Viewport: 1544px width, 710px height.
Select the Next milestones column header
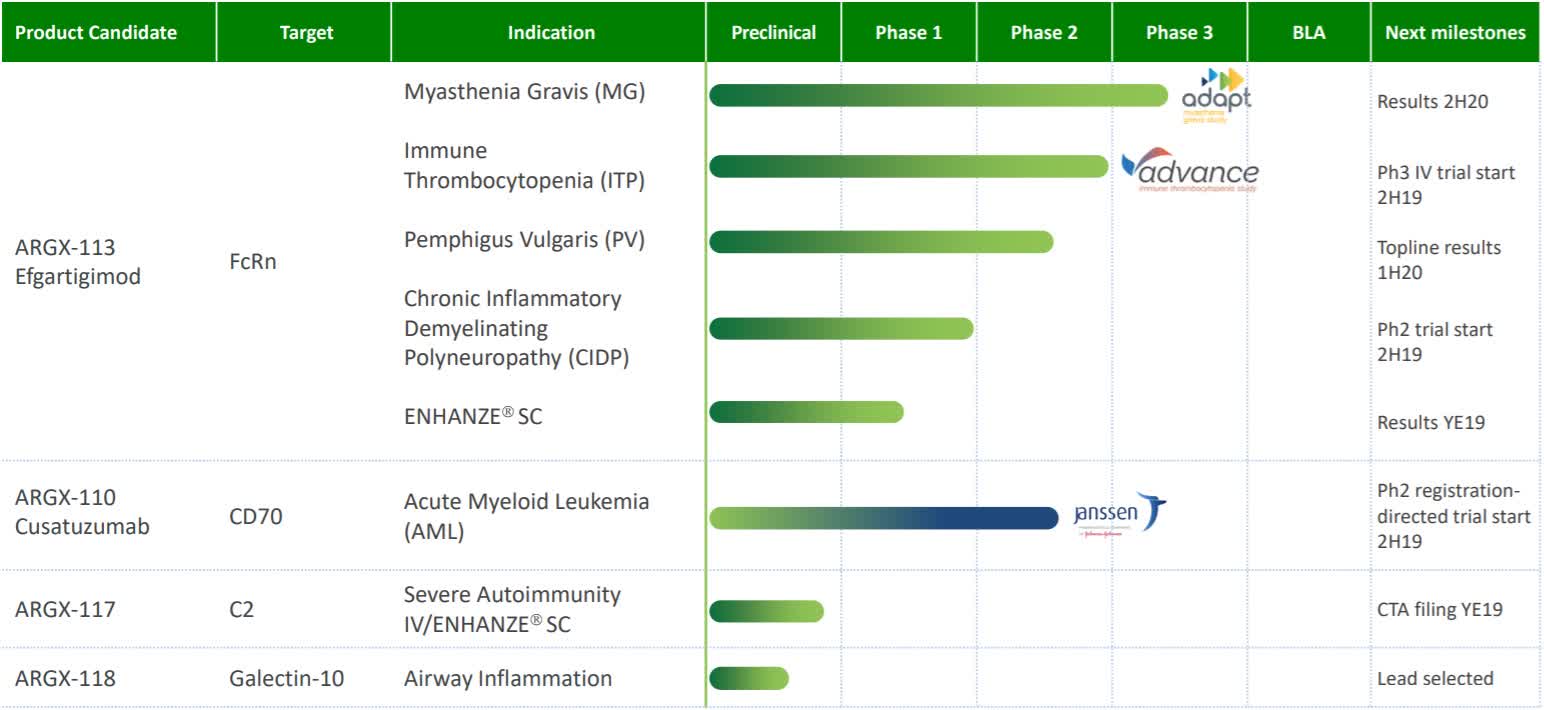pyautogui.click(x=1455, y=32)
